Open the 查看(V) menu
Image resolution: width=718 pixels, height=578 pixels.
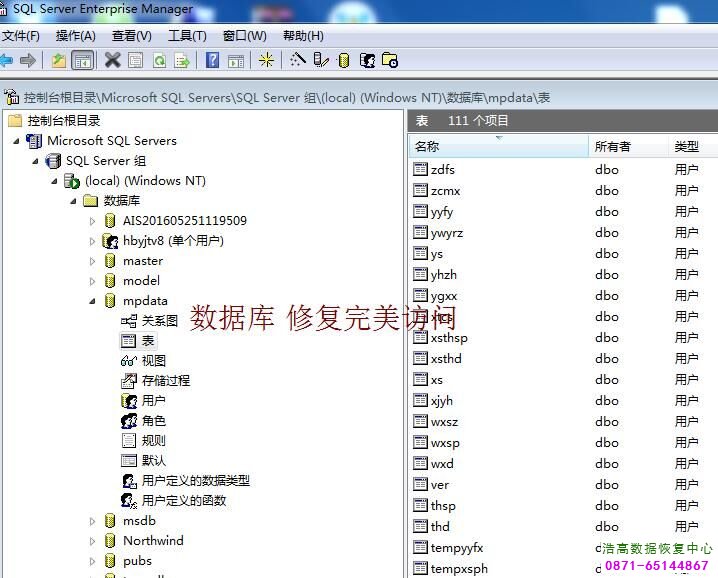pyautogui.click(x=131, y=36)
